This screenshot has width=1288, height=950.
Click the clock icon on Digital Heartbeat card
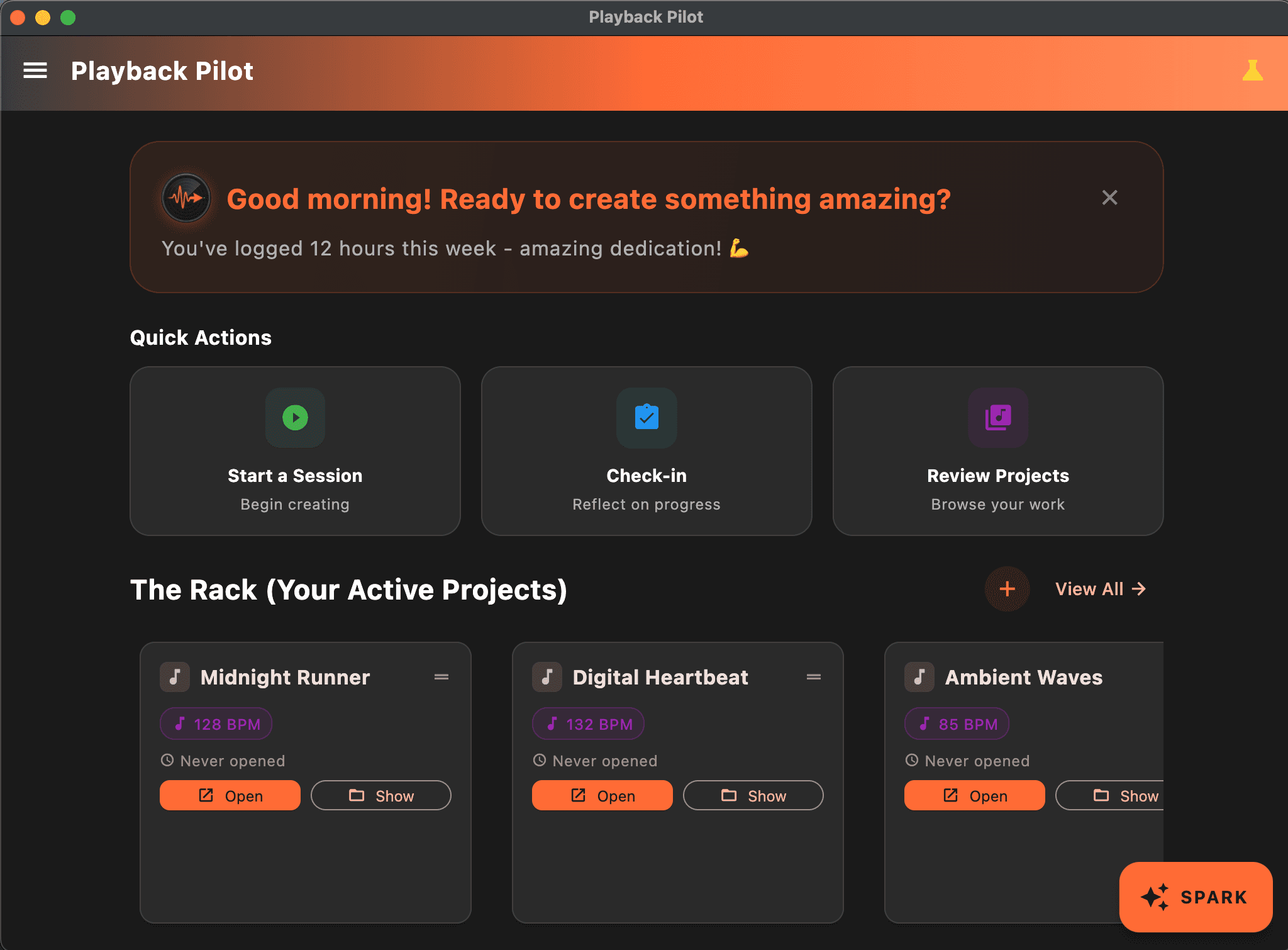coord(540,760)
